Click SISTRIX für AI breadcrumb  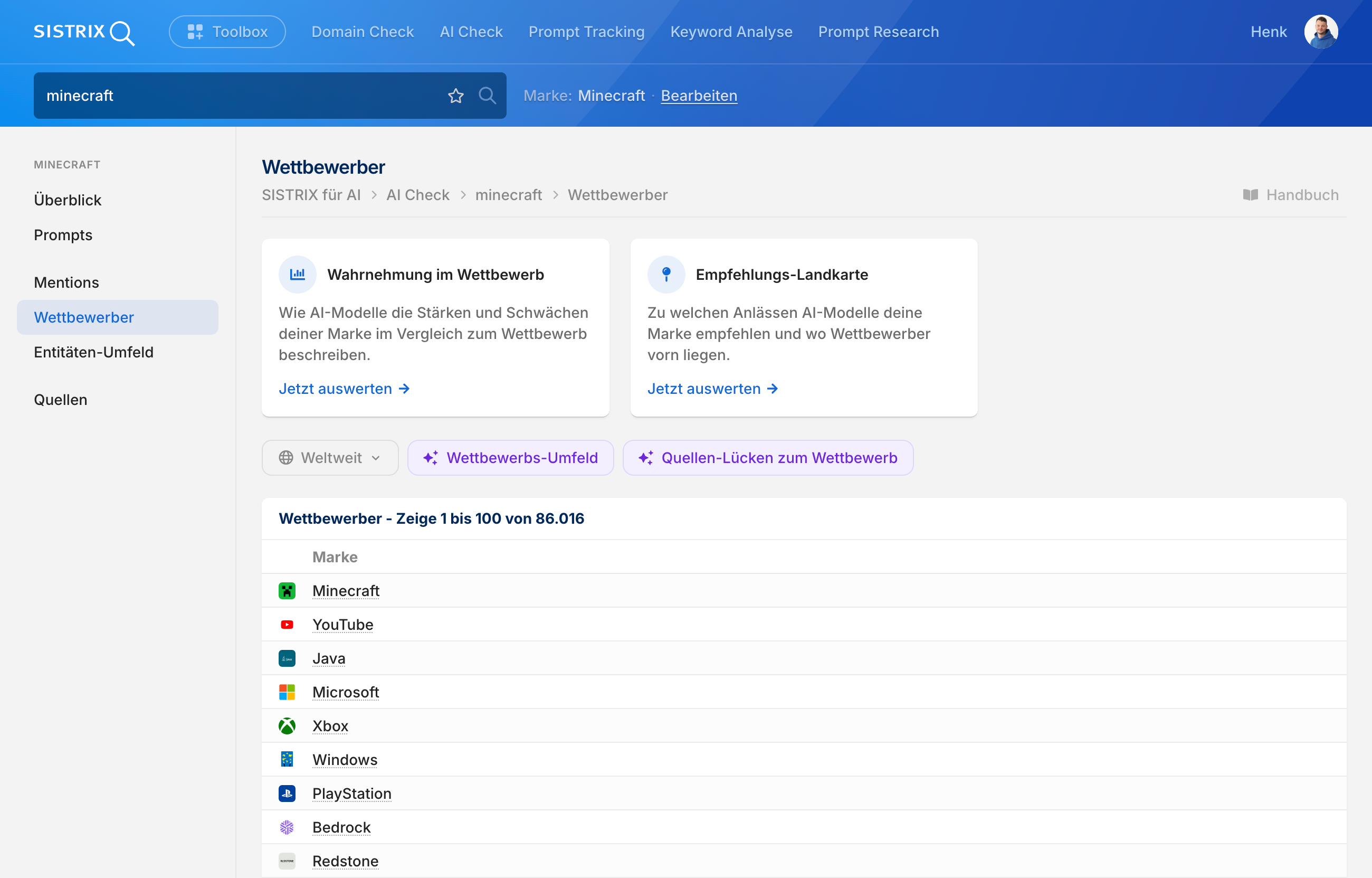click(x=311, y=195)
